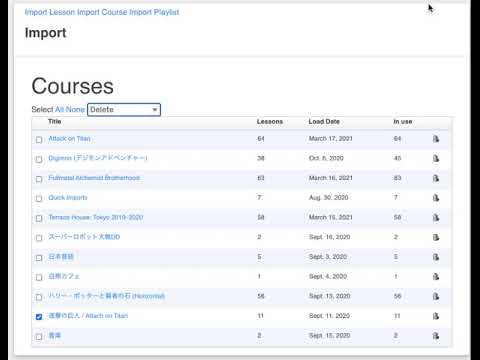
Task: Click document icon for the Sept. 13, 2020 row
Action: pos(436,296)
